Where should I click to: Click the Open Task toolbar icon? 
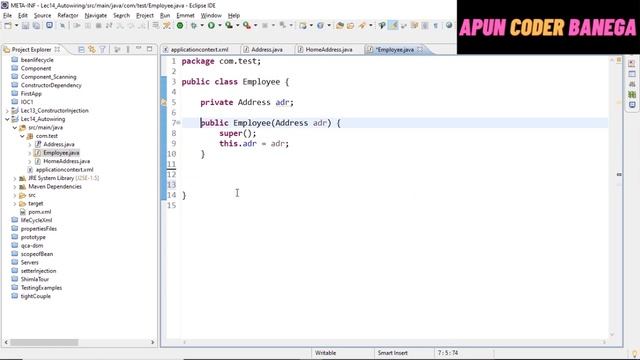coord(351,25)
